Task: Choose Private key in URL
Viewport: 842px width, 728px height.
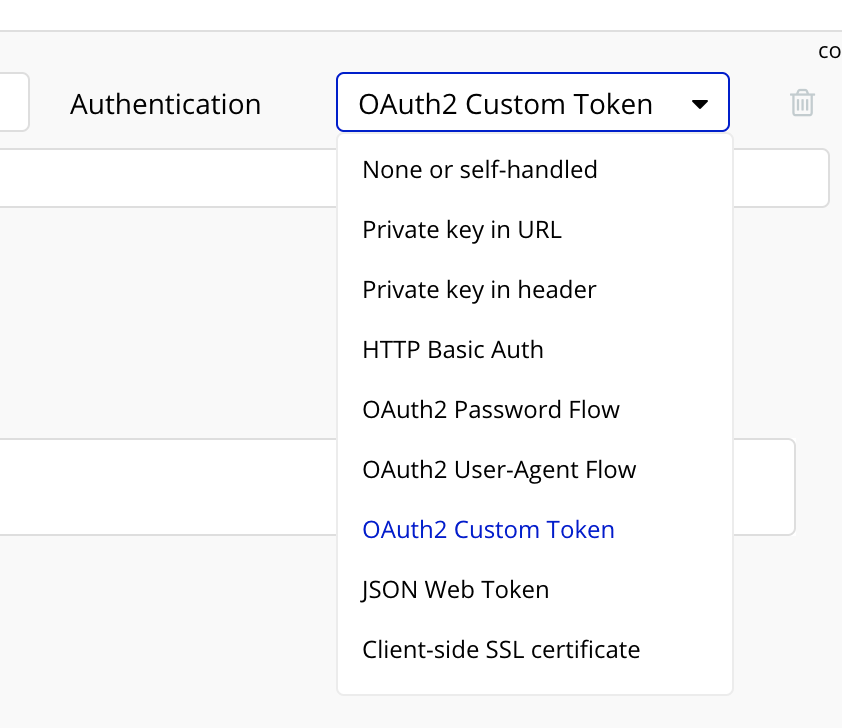Action: pos(462,230)
